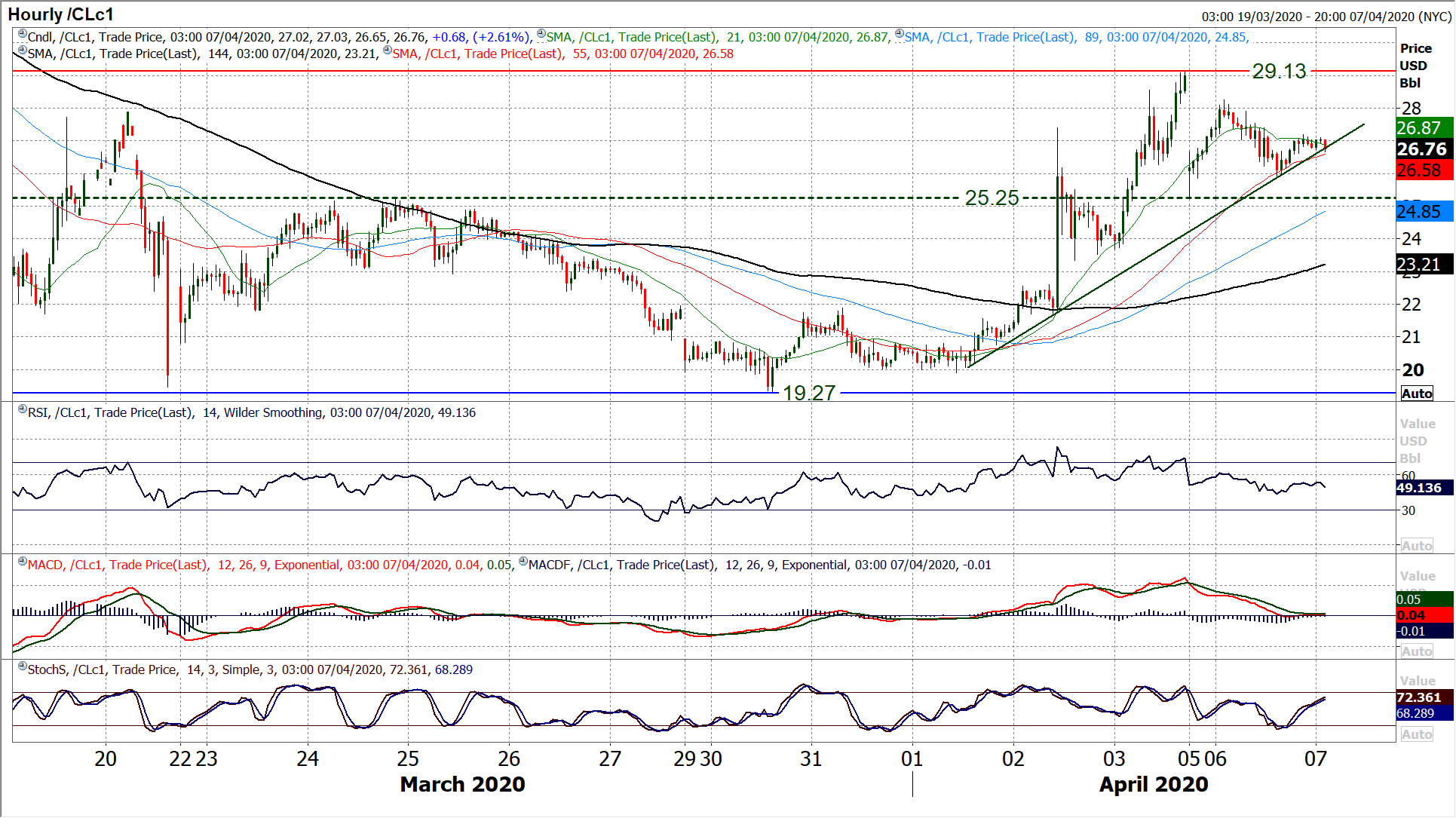The image size is (1456, 818).
Task: Select the green SMA 21 legend entry
Action: tap(718, 37)
